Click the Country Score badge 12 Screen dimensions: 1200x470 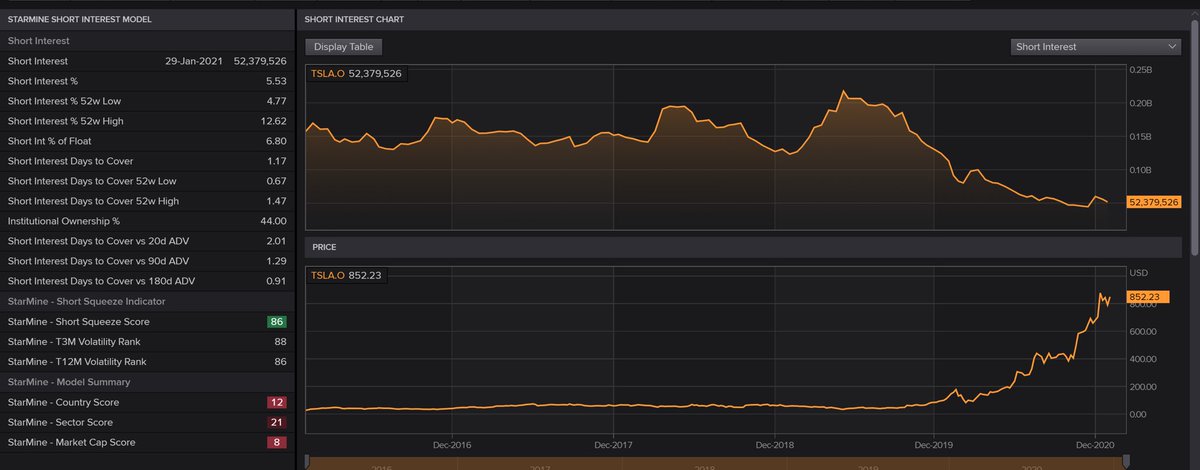pos(277,402)
